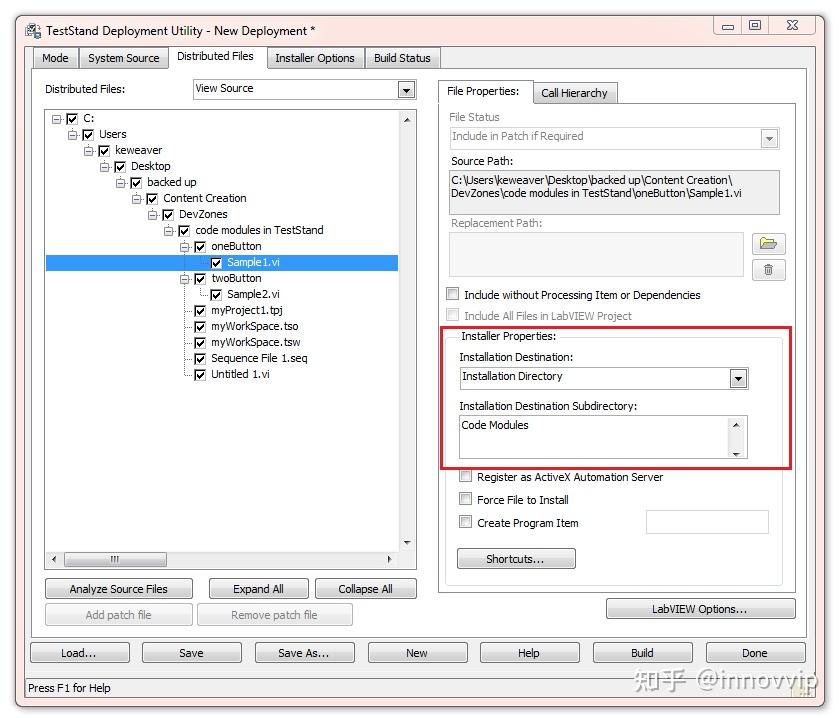The height and width of the screenshot is (718, 840).
Task: Uncheck the Sample2.vi checkbox
Action: 216,295
